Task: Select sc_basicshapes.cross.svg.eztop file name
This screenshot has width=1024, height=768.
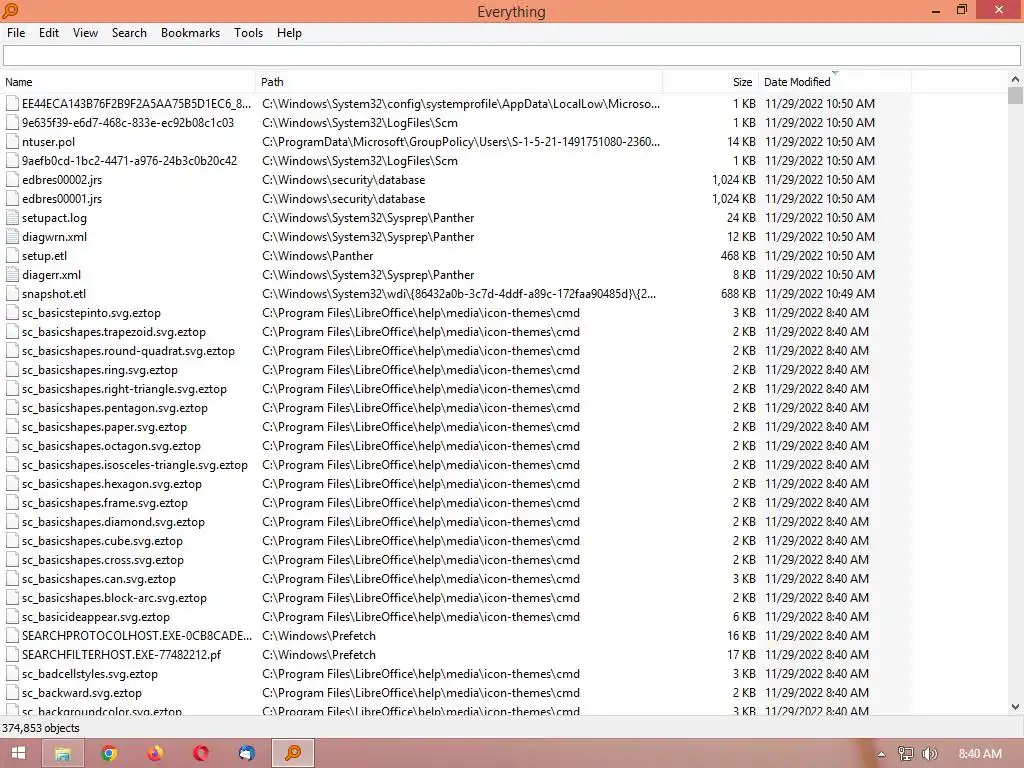Action: 103,560
